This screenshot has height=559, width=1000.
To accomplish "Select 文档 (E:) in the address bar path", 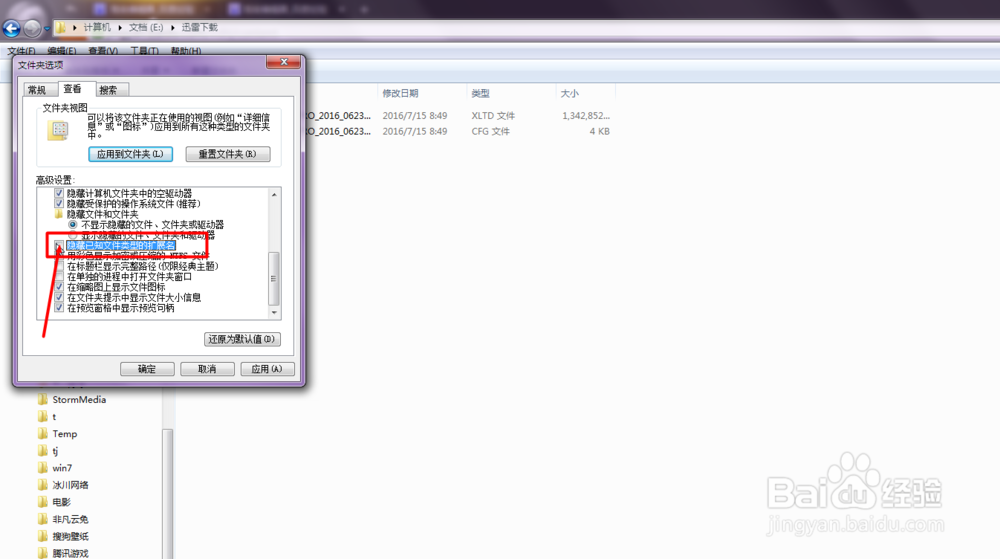I will tap(146, 27).
